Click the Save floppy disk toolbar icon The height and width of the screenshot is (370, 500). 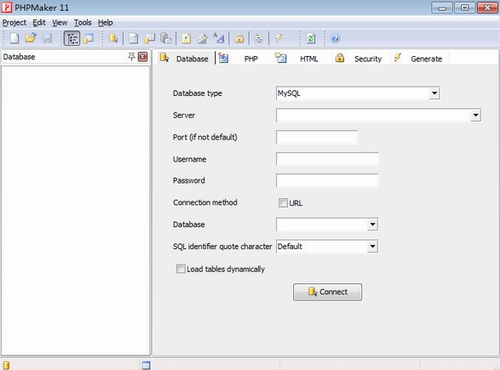47,38
